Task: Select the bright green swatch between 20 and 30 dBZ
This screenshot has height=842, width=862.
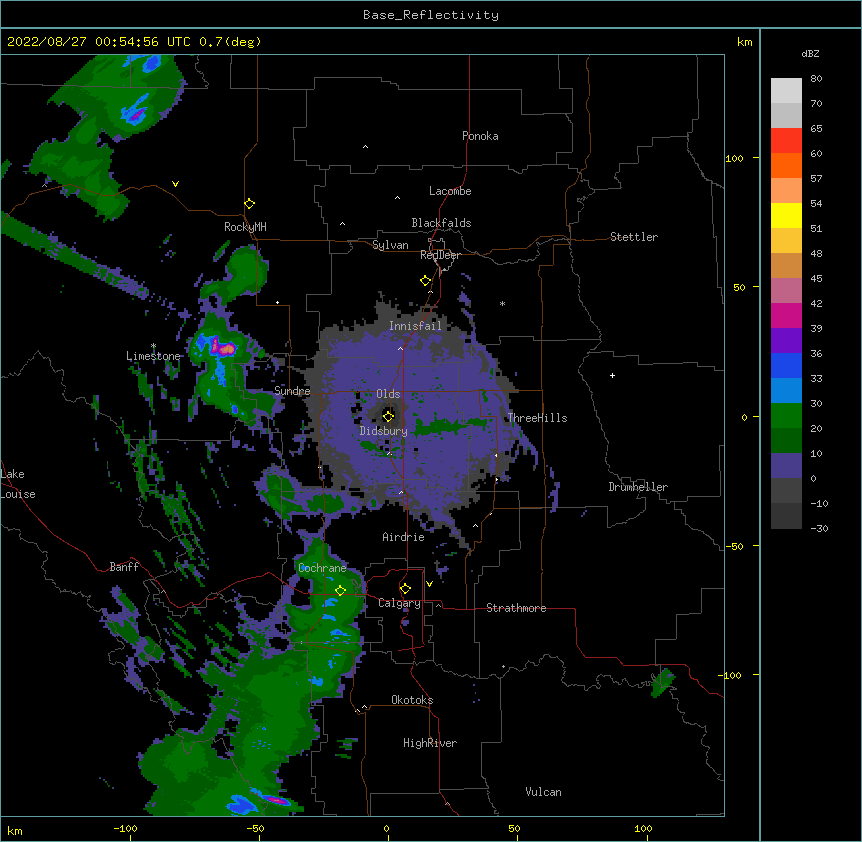Action: coord(786,416)
